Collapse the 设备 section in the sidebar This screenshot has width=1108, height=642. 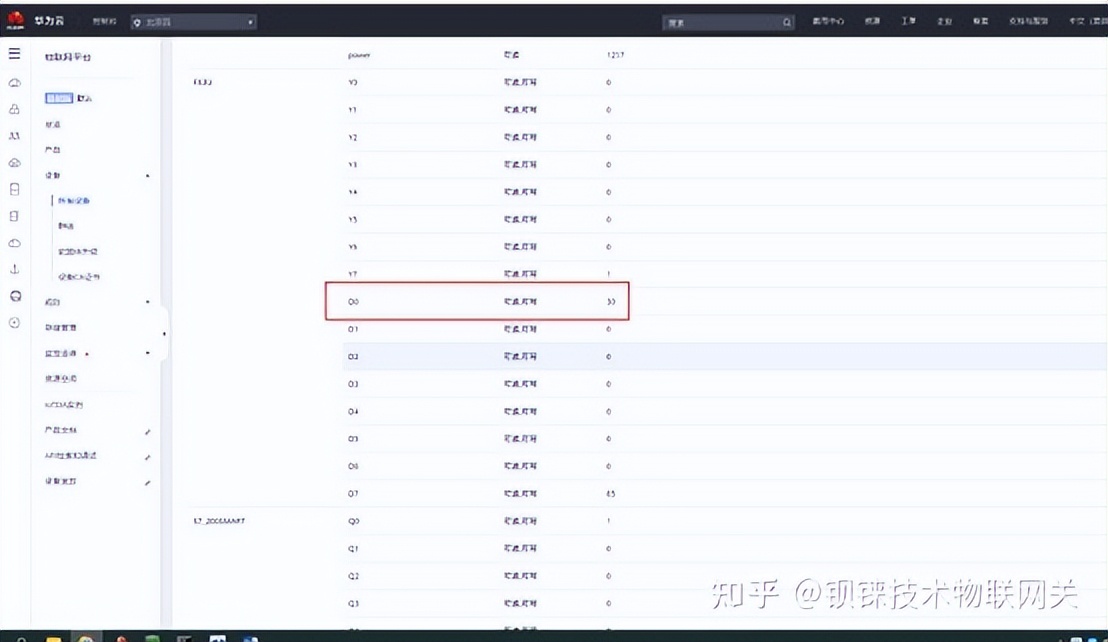click(x=148, y=175)
